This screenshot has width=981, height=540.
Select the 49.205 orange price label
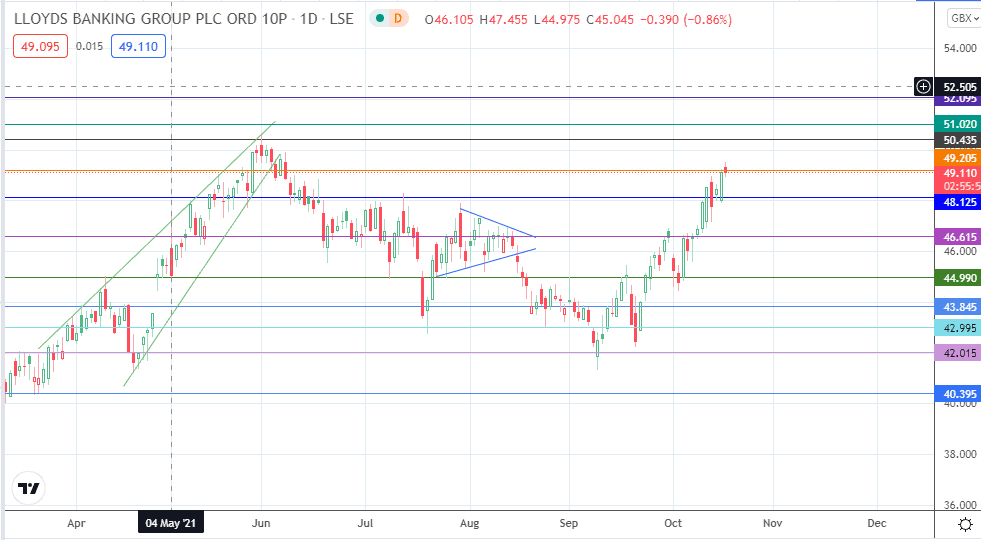[958, 158]
